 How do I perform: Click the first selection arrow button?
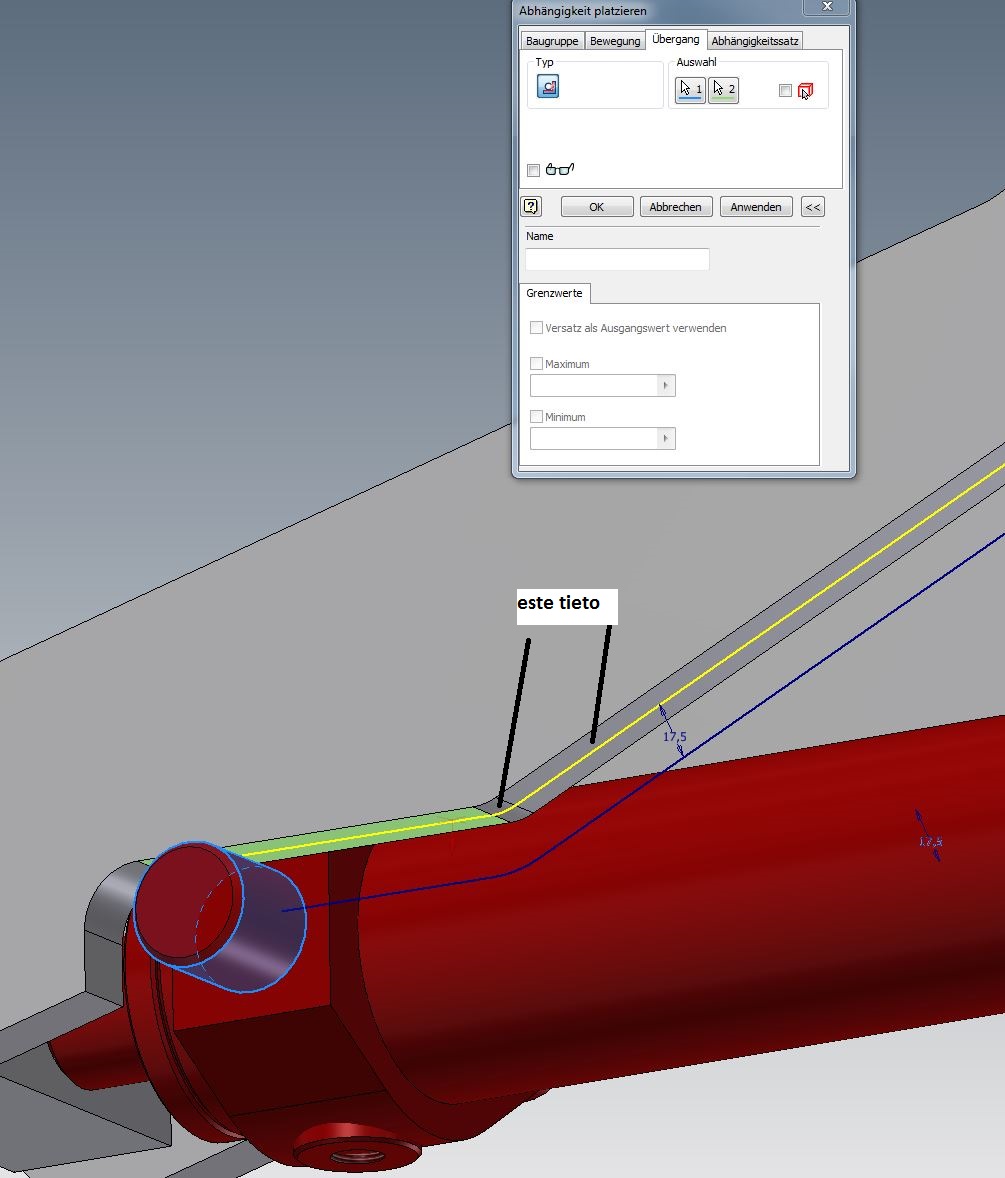[691, 90]
